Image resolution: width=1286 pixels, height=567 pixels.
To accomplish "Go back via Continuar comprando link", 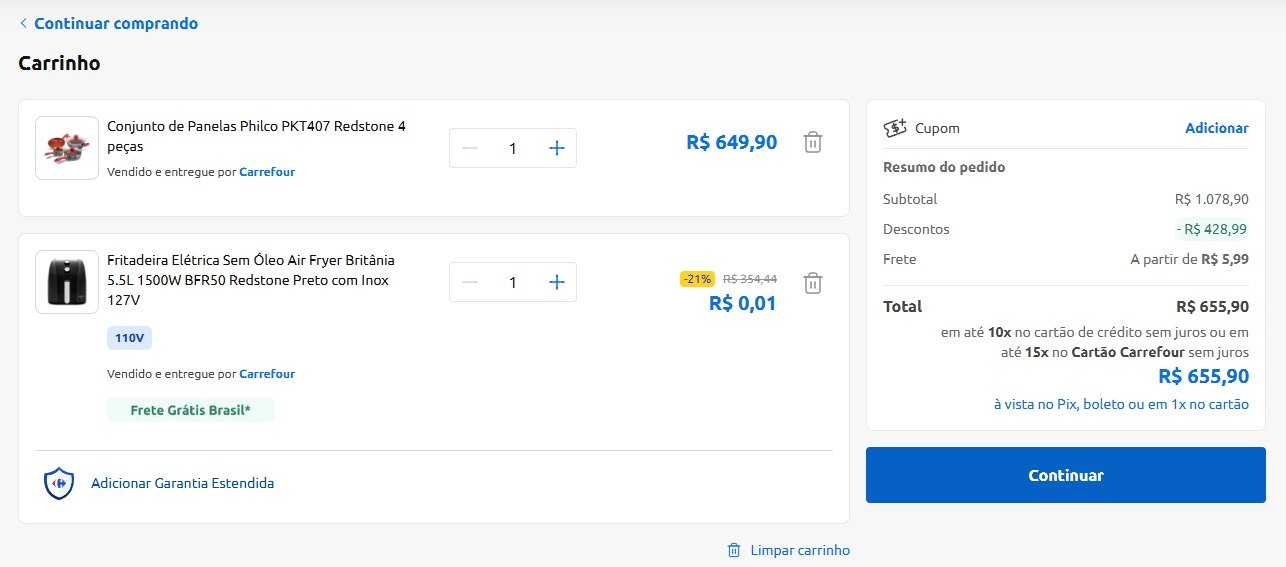I will pos(116,23).
